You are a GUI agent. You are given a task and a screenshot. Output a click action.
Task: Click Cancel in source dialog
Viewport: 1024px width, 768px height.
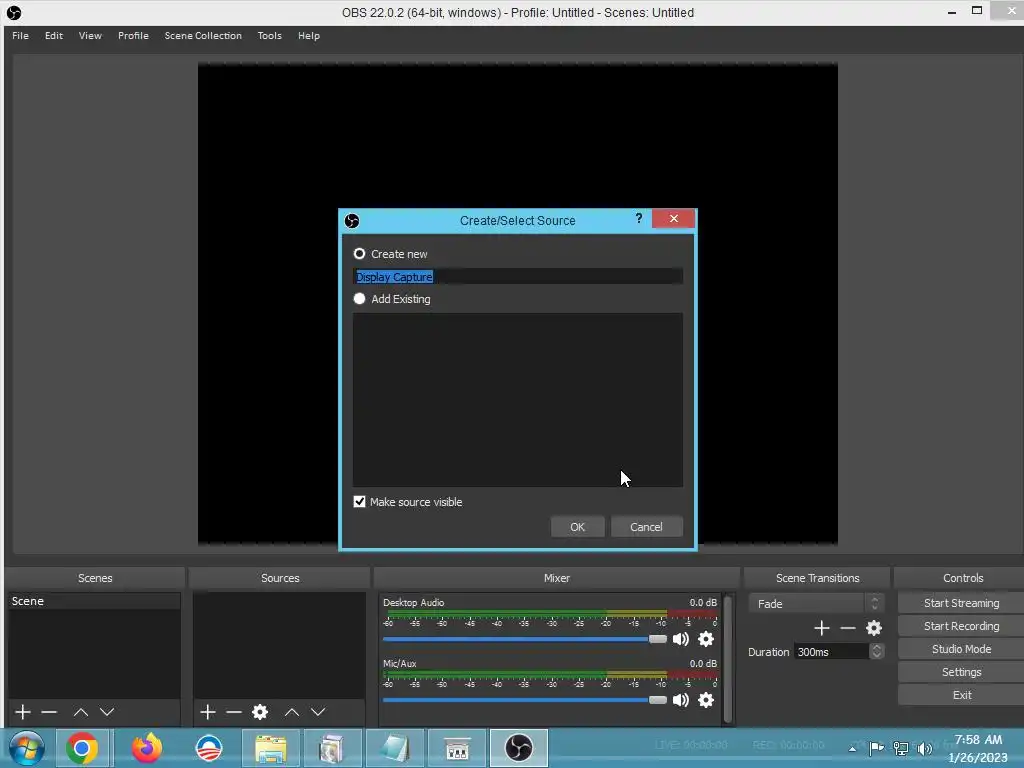tap(646, 527)
